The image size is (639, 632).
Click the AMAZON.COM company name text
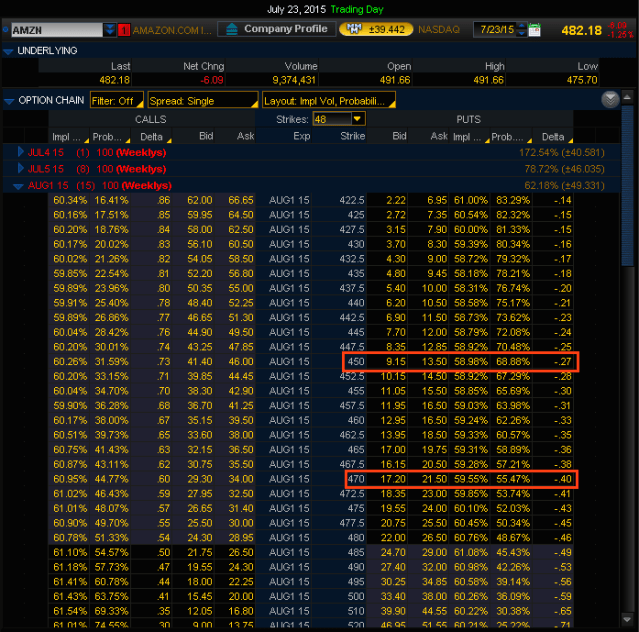(172, 30)
